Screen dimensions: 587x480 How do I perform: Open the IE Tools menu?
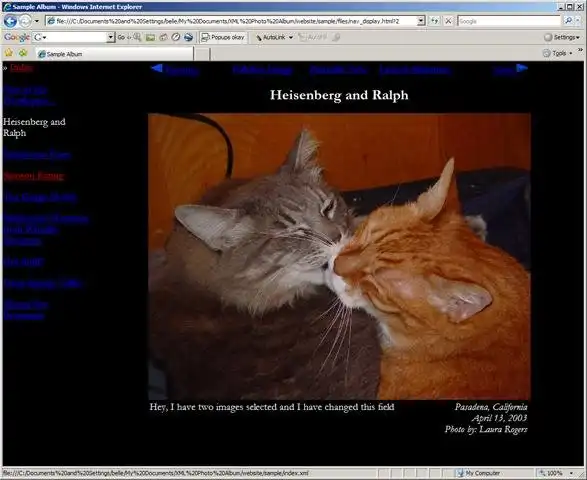click(x=558, y=54)
